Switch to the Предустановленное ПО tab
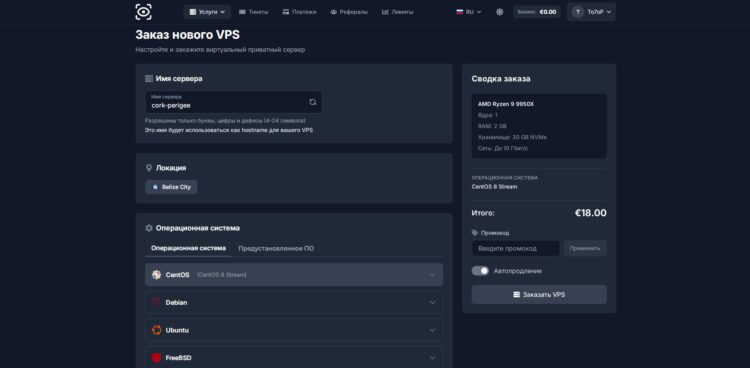 (276, 248)
